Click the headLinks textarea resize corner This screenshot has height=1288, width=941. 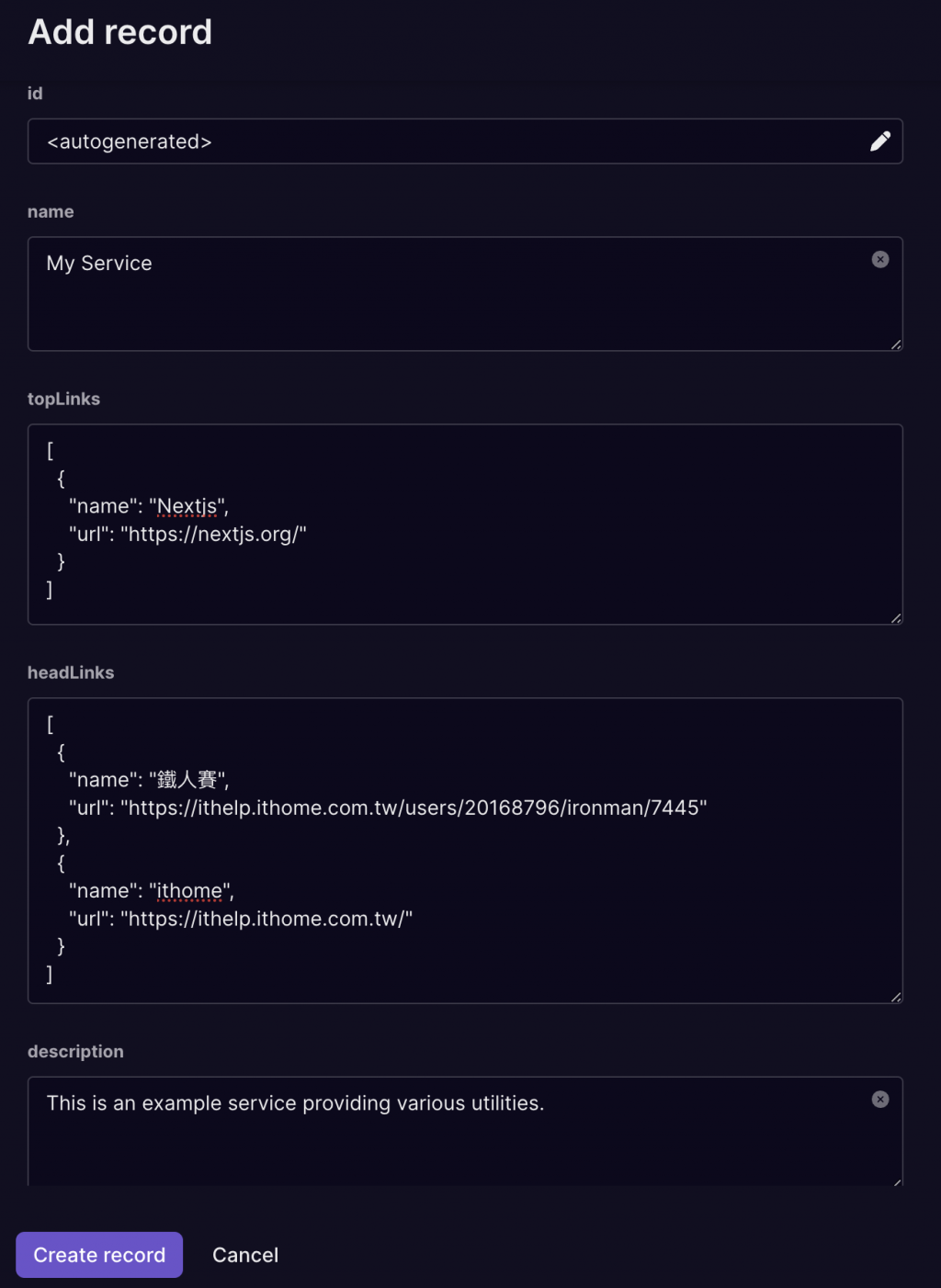(x=896, y=997)
